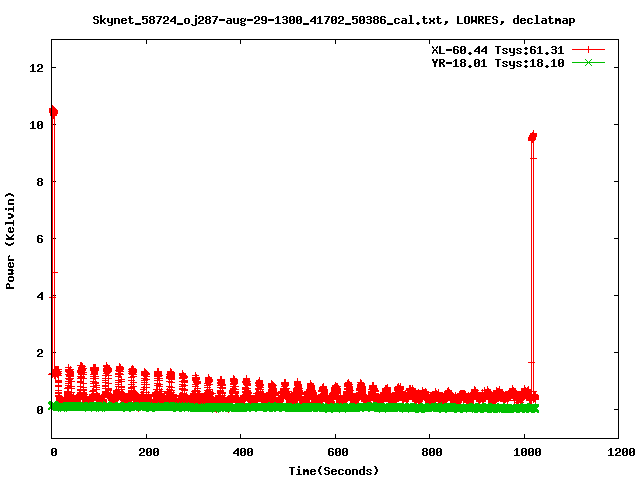Click the 'YR-18.01 Tsys:18.10' legend label

(x=498, y=63)
